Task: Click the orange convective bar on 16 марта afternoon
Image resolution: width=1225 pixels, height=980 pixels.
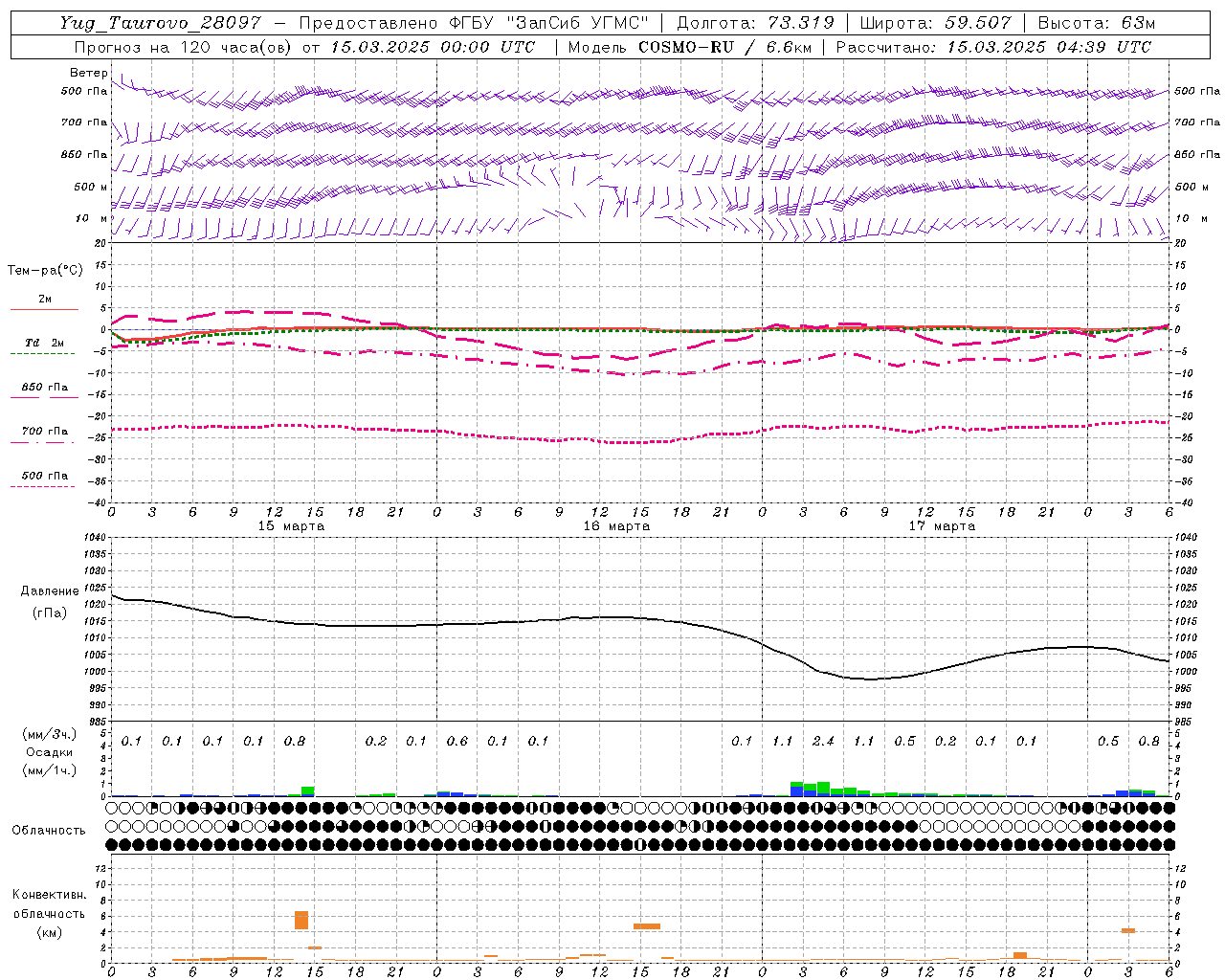Action: (647, 926)
